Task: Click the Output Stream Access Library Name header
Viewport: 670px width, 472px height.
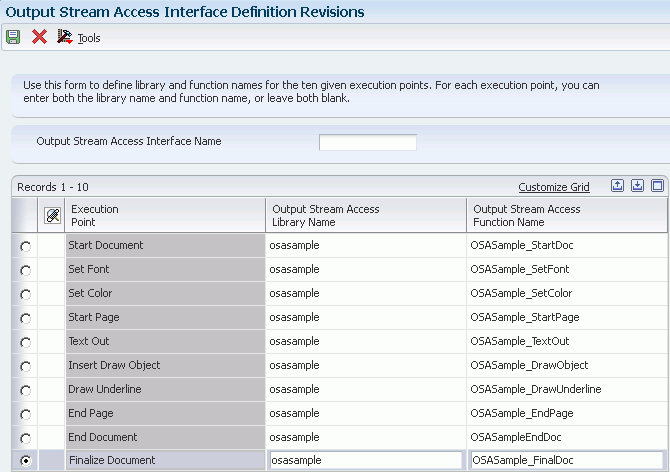Action: click(x=325, y=215)
